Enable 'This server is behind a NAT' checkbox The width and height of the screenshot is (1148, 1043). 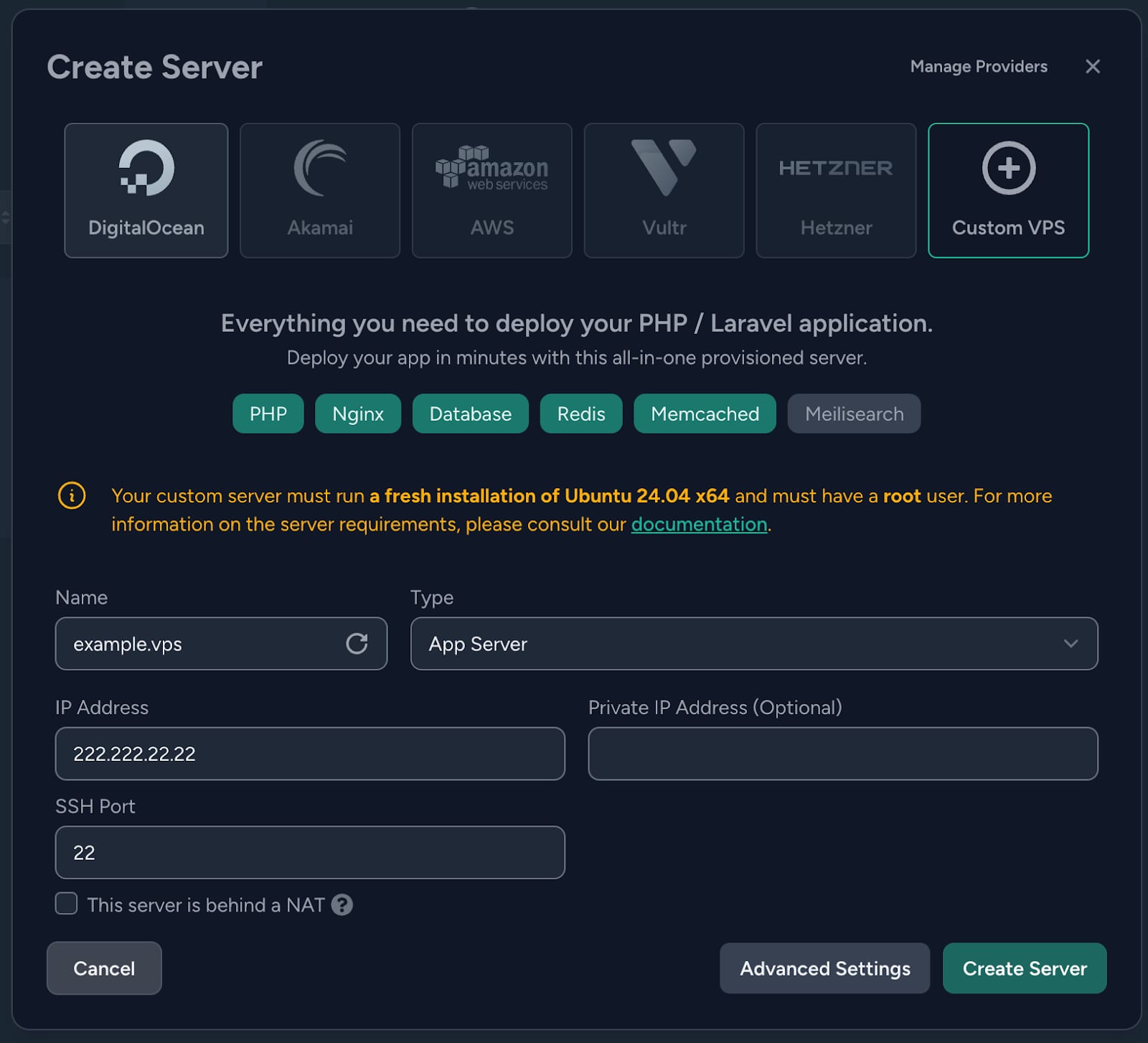(67, 904)
